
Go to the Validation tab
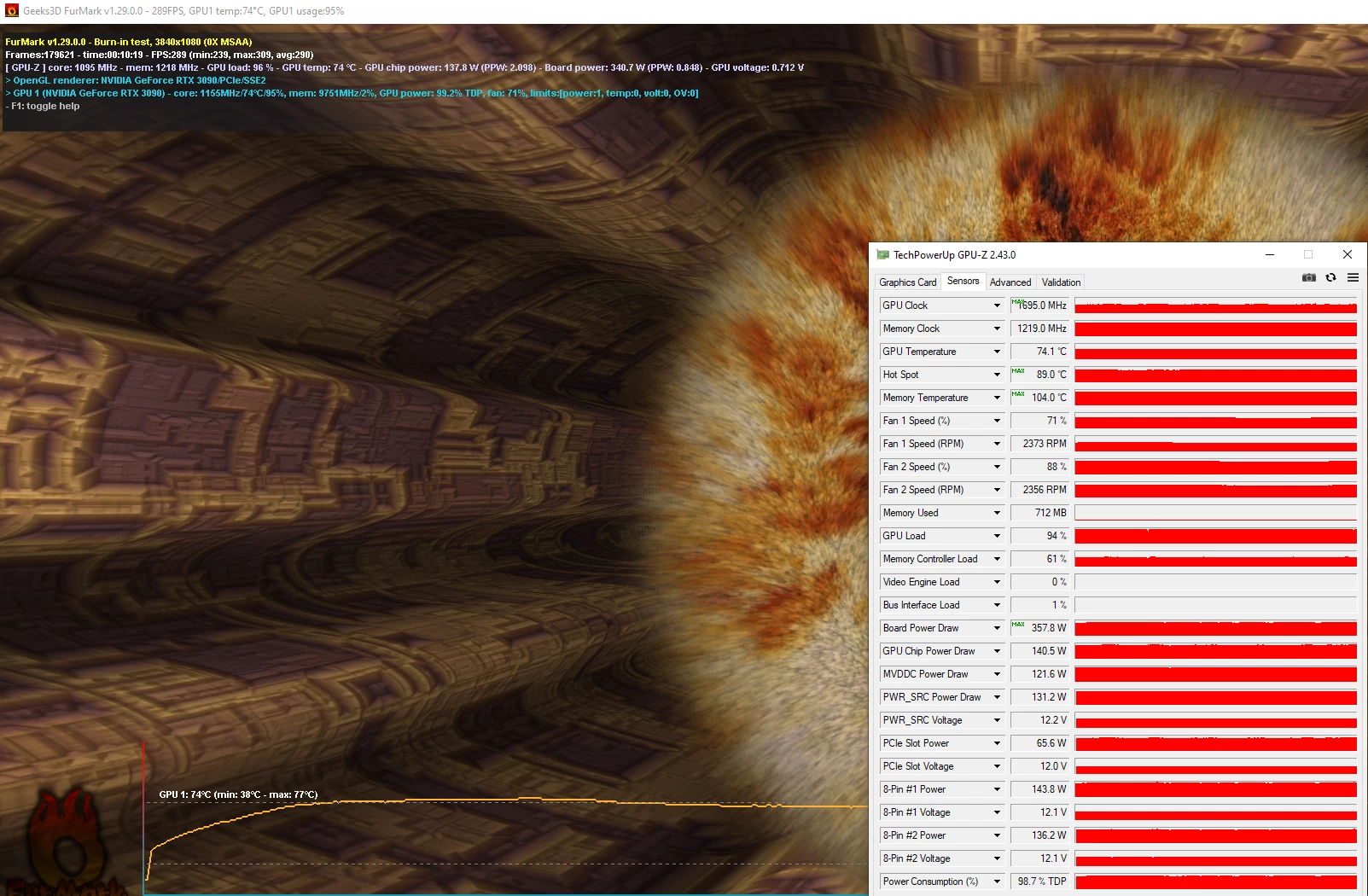pyautogui.click(x=1061, y=282)
